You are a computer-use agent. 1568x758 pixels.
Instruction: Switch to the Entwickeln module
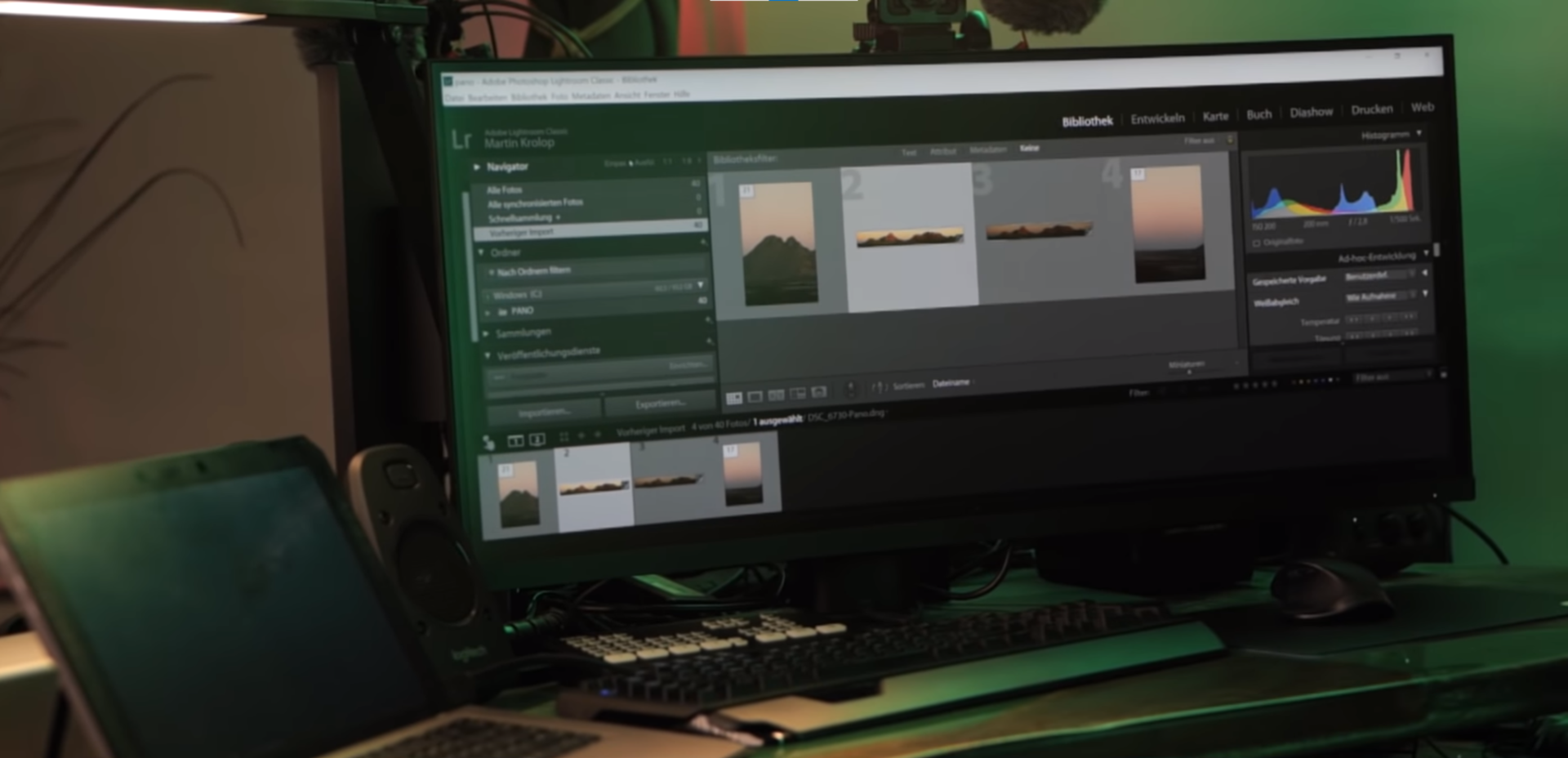pos(1157,118)
